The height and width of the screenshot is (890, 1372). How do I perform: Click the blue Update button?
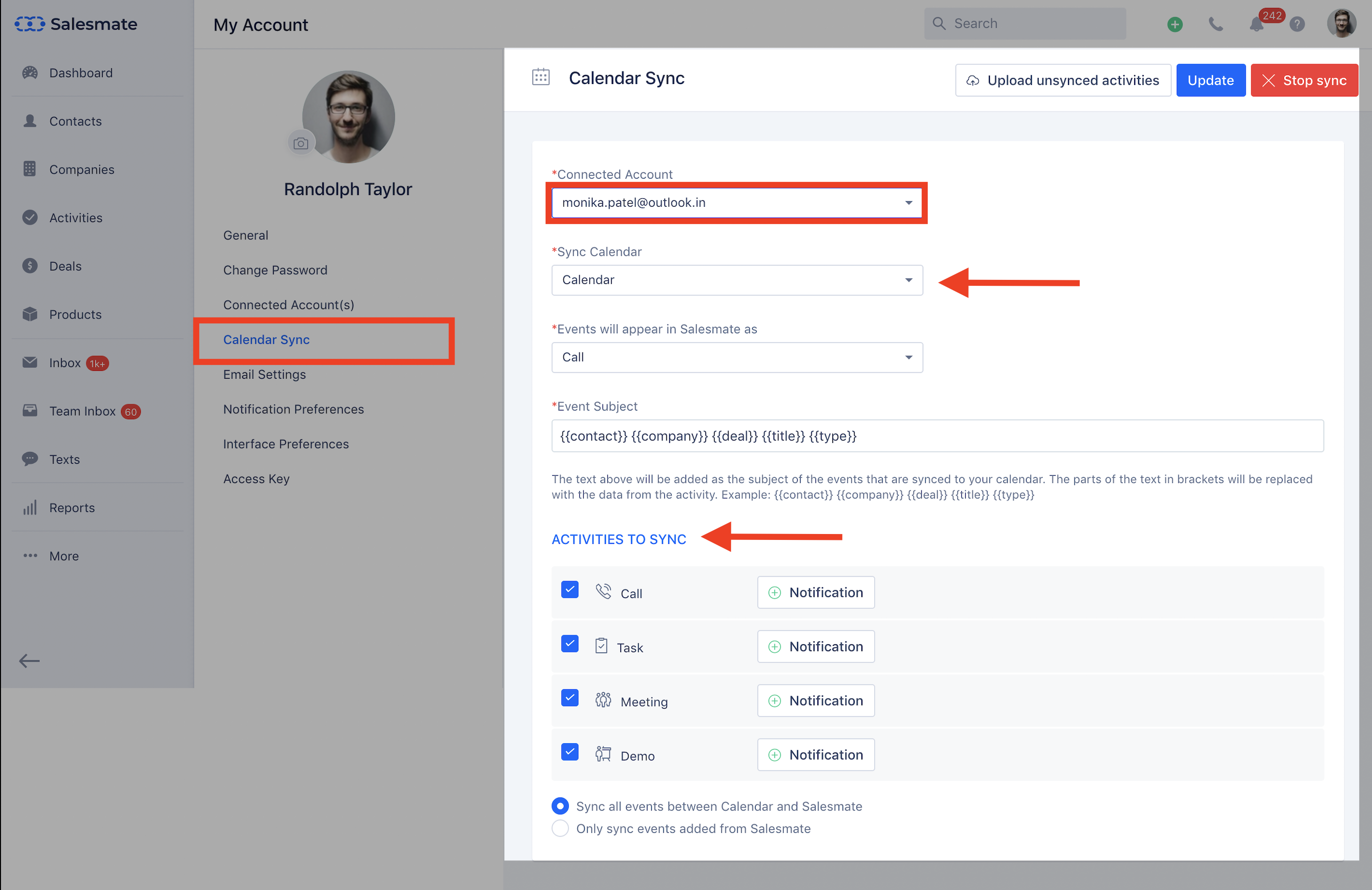click(1210, 80)
